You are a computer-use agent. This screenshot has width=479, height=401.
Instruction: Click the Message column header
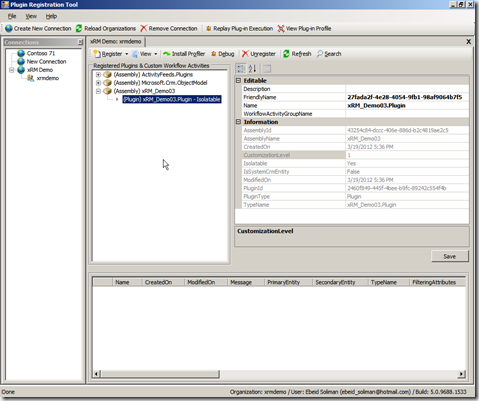pos(246,282)
